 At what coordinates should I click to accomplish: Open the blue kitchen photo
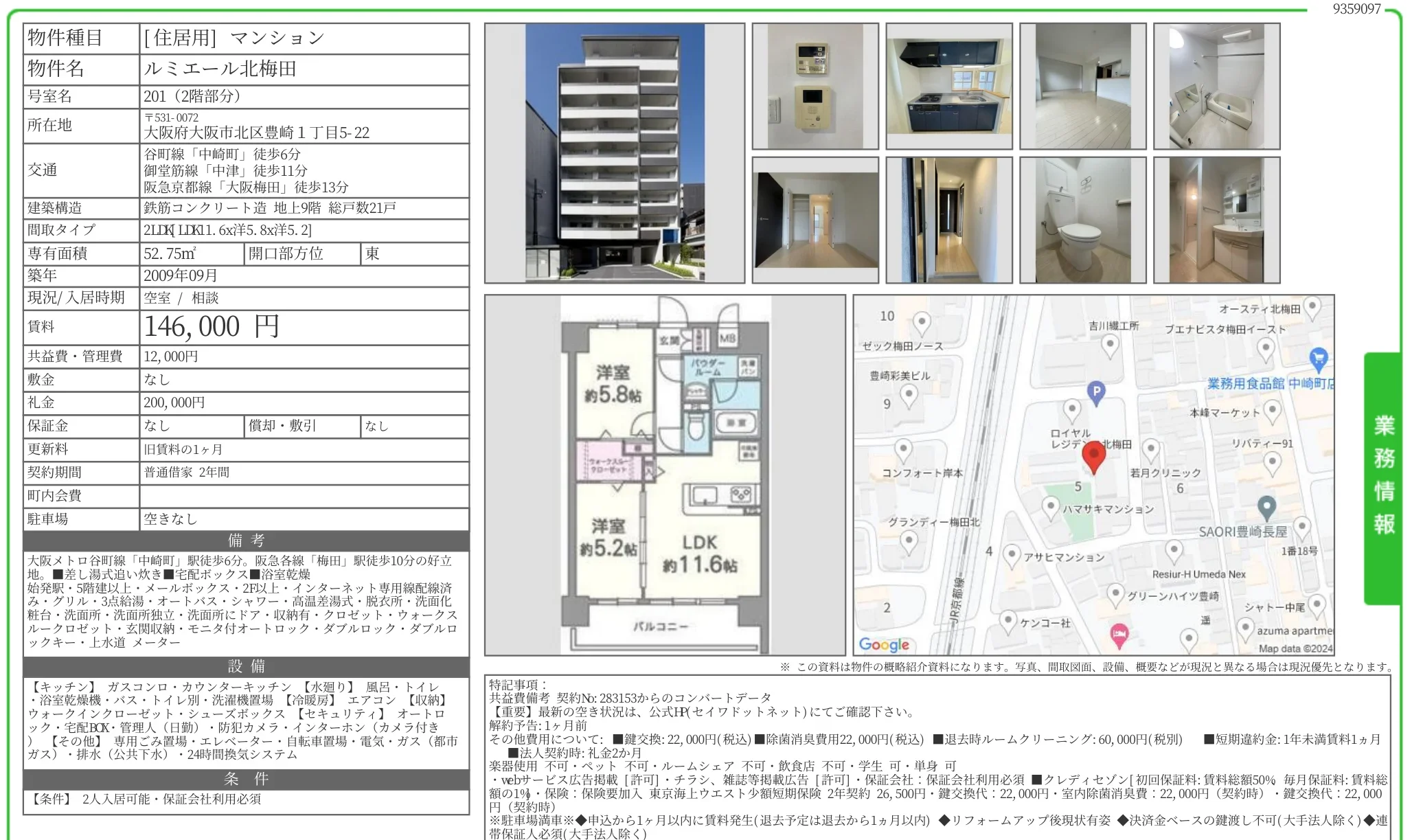tap(948, 87)
